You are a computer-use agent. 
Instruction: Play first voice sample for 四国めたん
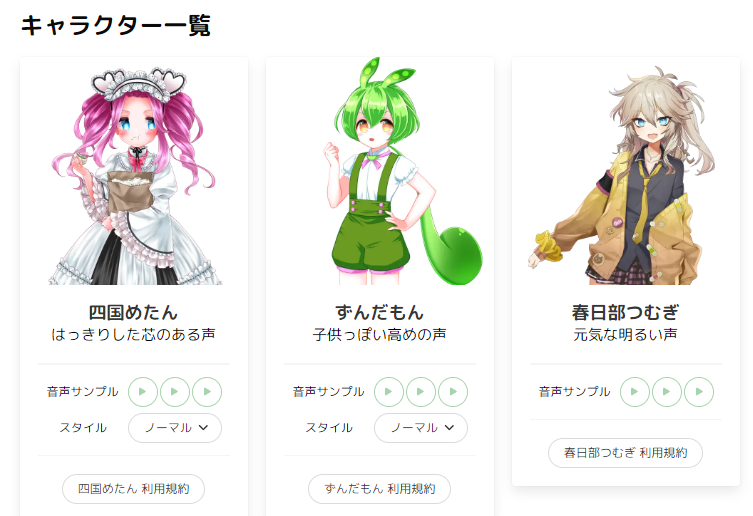pyautogui.click(x=143, y=392)
